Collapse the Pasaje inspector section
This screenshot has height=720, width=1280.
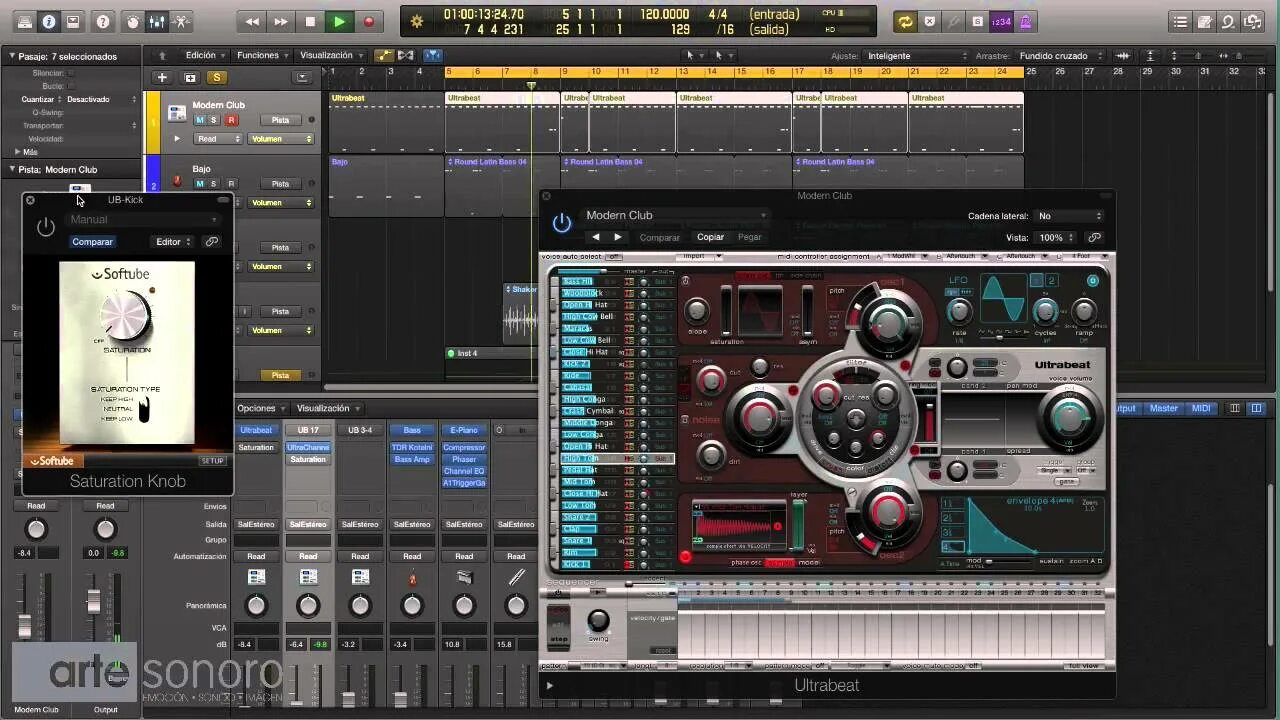pyautogui.click(x=12, y=56)
